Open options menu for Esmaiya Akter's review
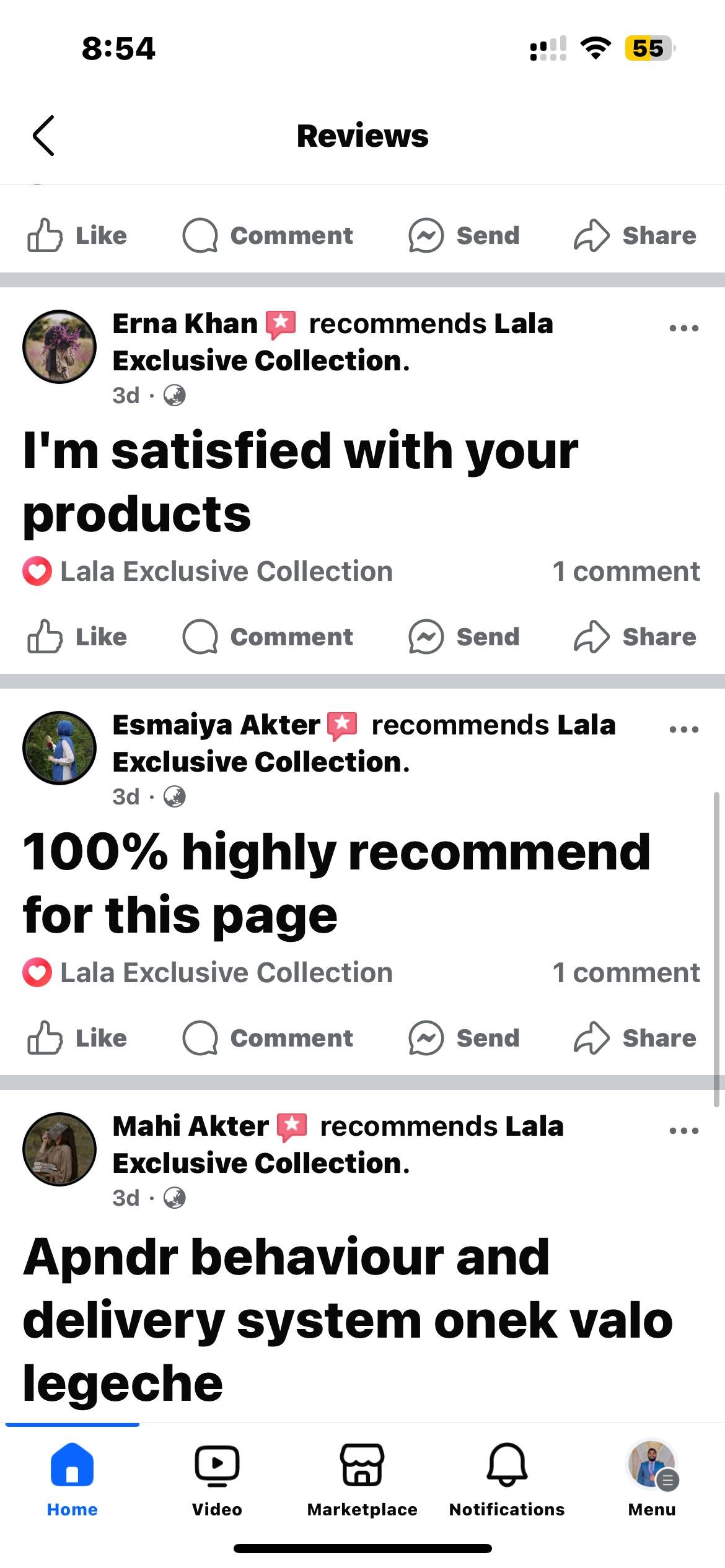Viewport: 725px width, 1568px height. coord(683,729)
